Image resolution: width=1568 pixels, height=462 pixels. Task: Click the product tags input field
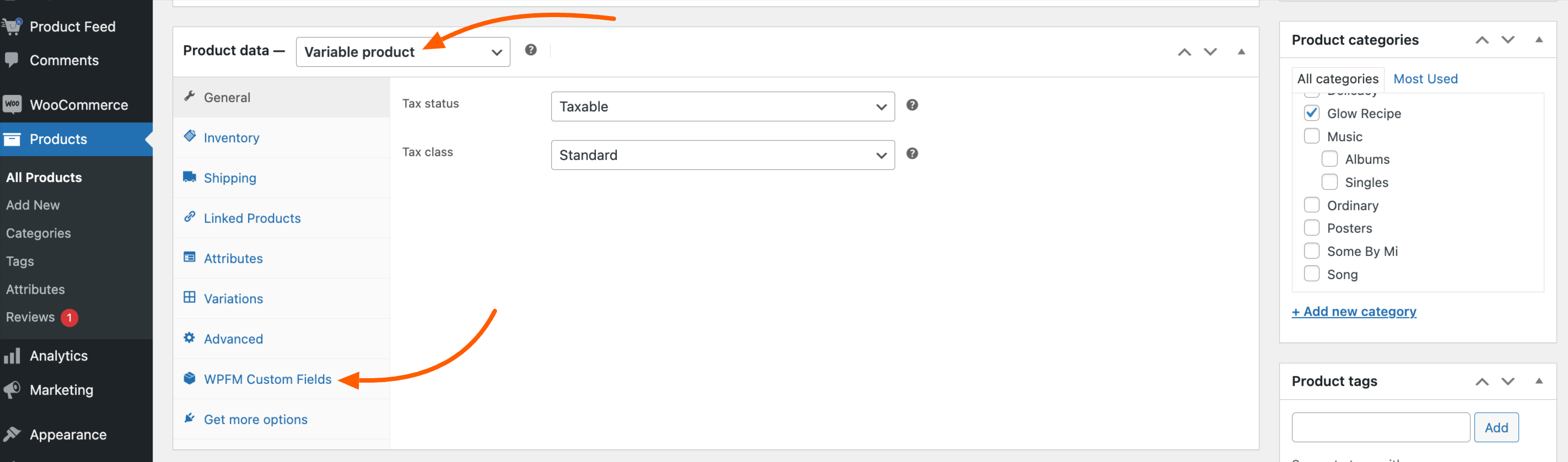1381,427
